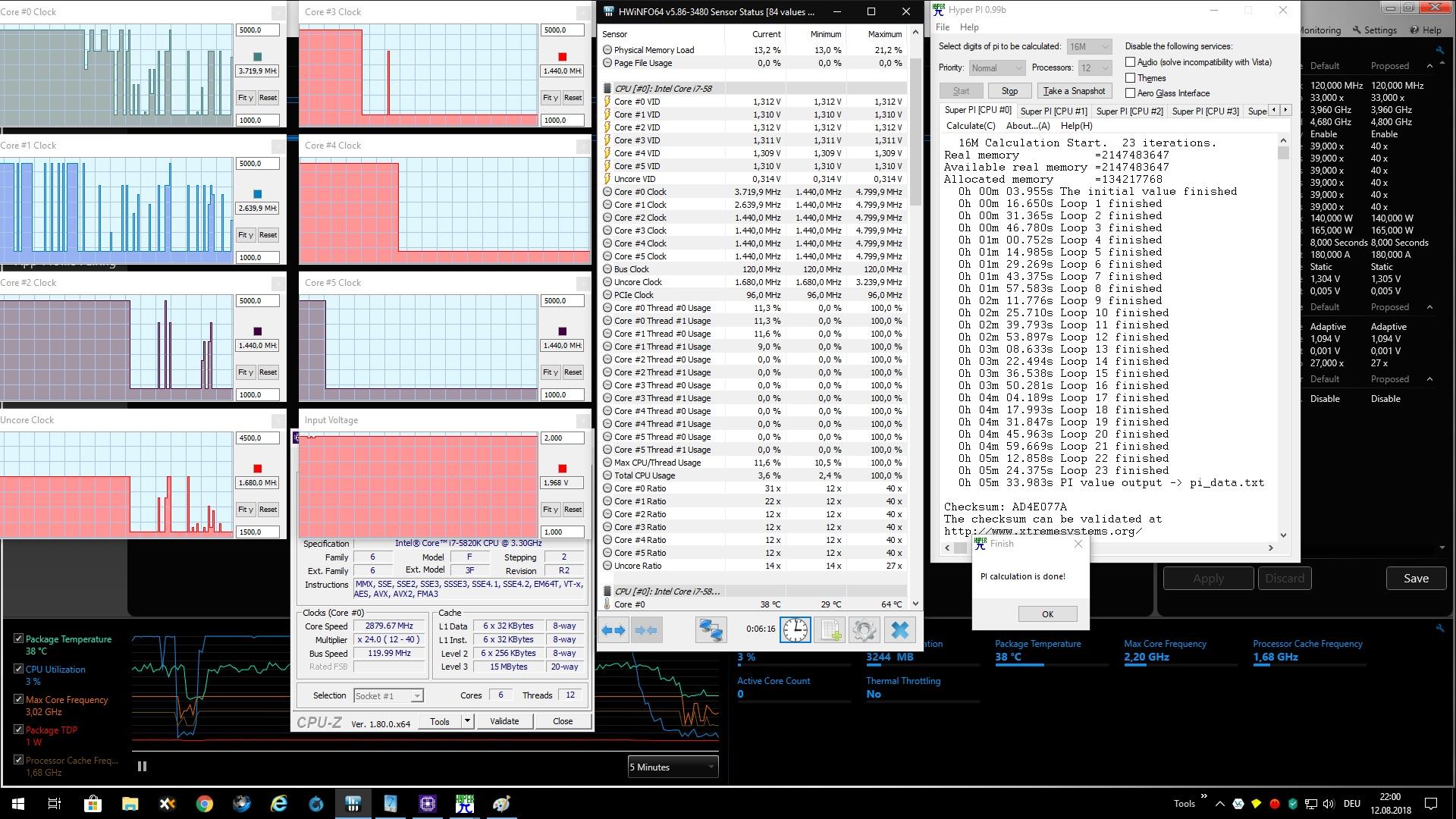Click Reset in Core #4 Clock graph... Core #0 Clock Reset button
The height and width of the screenshot is (819, 1456).
(x=268, y=98)
